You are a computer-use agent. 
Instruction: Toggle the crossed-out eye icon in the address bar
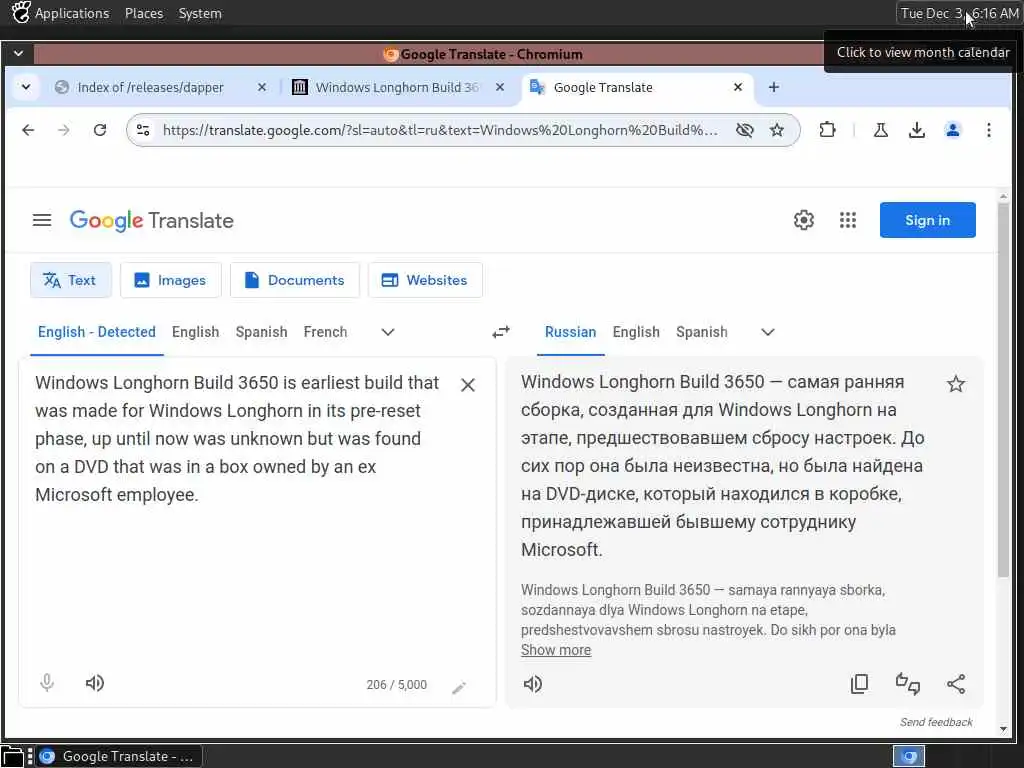click(744, 130)
